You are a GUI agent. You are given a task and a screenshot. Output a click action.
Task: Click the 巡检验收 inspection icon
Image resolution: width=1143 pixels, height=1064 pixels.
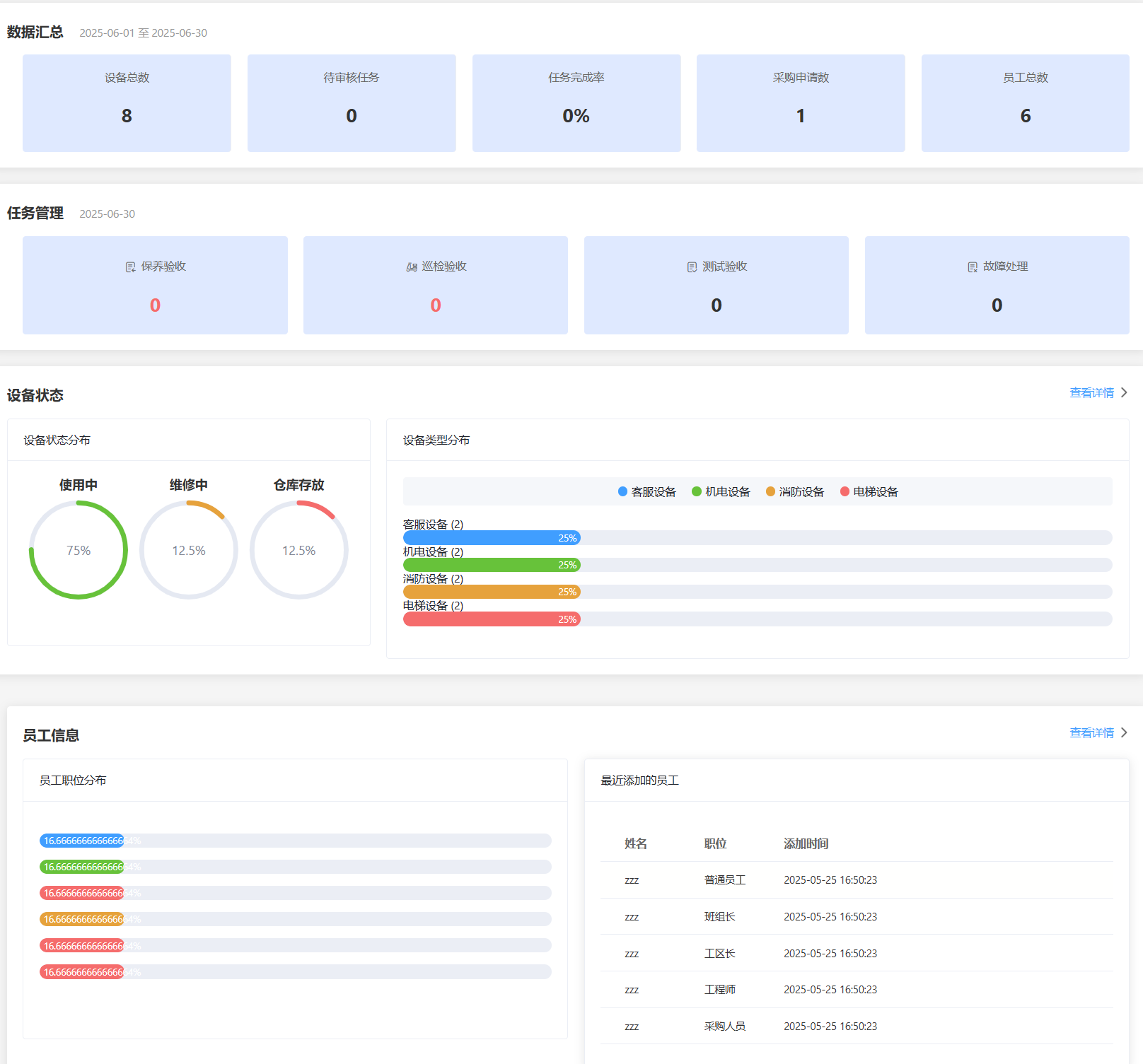point(412,267)
